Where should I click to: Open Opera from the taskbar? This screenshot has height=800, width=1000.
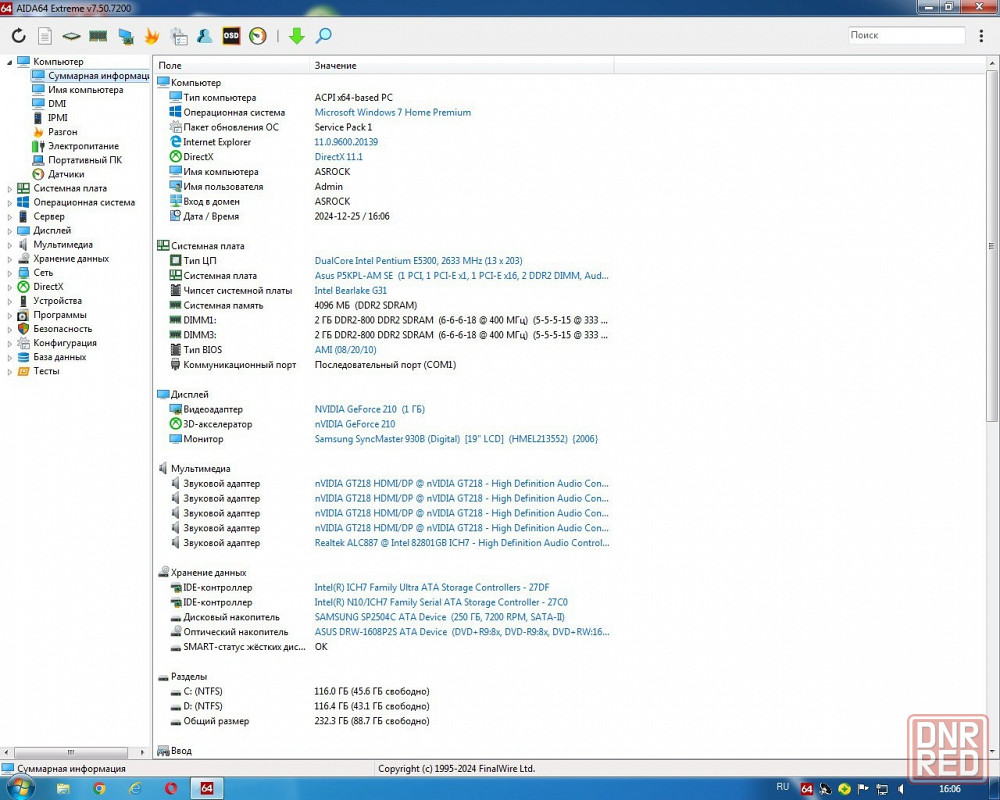(171, 789)
